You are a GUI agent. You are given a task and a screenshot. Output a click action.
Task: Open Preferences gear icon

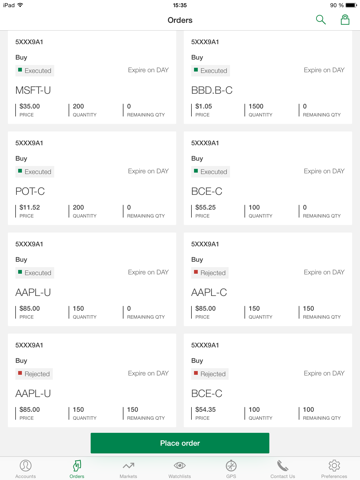tap(334, 466)
